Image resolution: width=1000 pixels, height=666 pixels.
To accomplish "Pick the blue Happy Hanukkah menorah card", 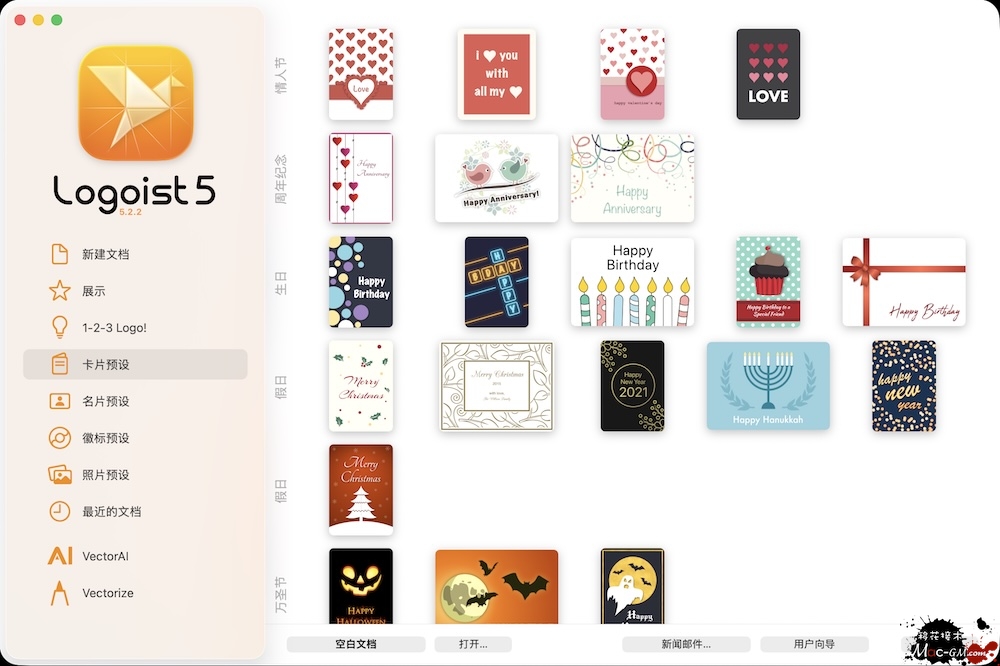I will coord(768,386).
